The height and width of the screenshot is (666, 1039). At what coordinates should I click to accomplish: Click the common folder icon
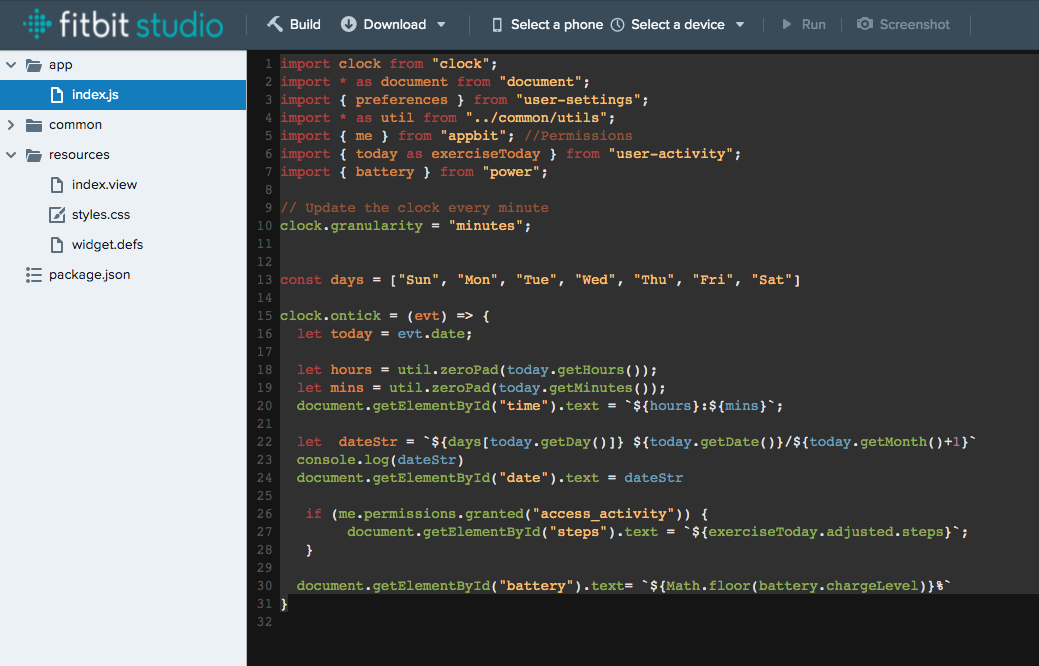34,125
